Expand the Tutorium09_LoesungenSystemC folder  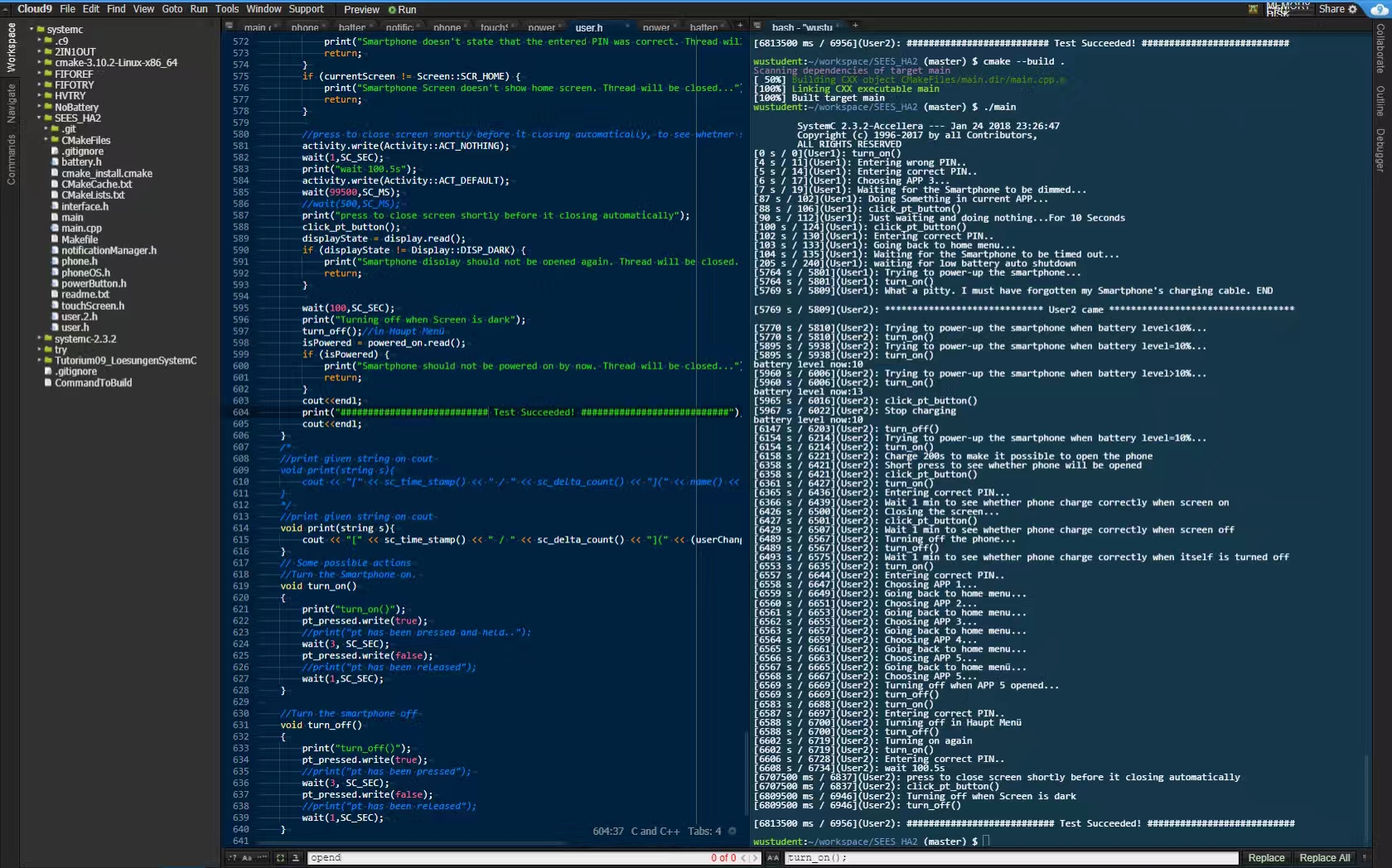click(x=39, y=360)
